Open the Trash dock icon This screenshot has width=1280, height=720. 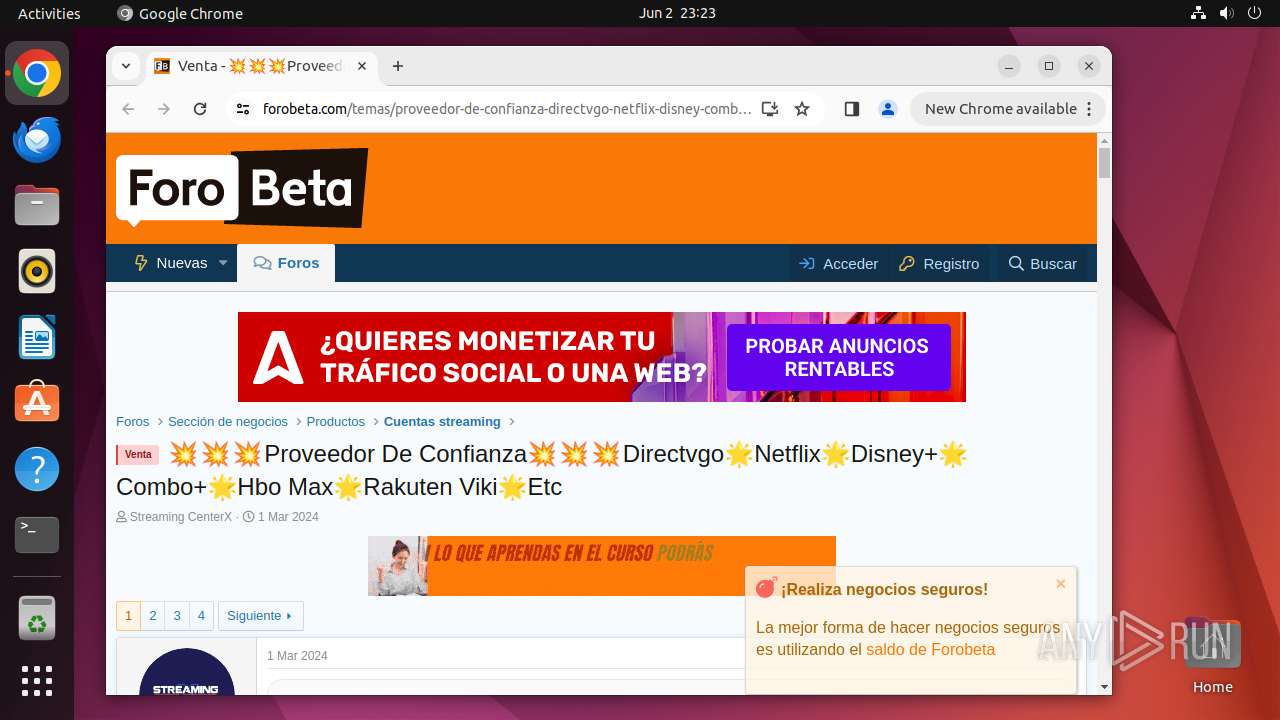click(37, 618)
